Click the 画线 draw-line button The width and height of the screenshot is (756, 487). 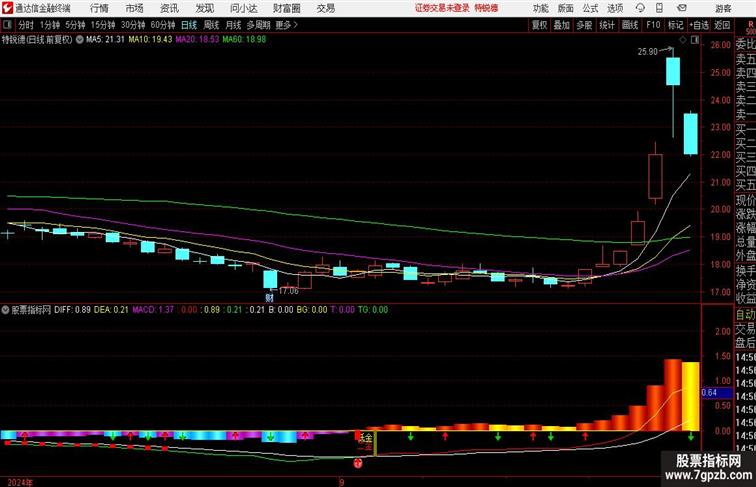(630, 25)
